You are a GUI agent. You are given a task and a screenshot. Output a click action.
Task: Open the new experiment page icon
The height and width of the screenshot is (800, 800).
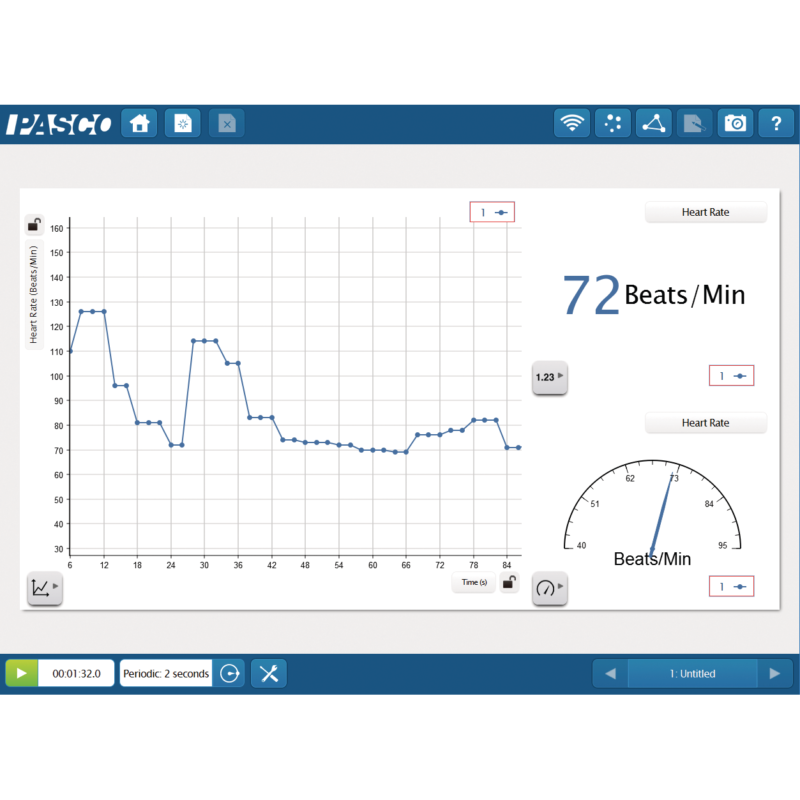pos(183,123)
